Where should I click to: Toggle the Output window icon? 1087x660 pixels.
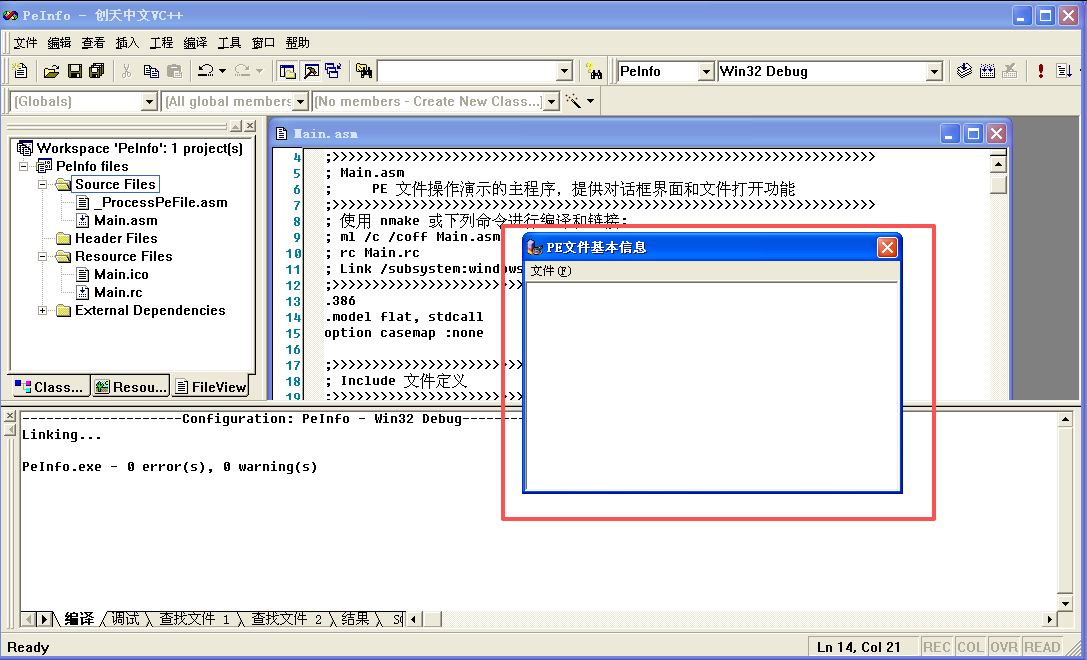[x=311, y=71]
